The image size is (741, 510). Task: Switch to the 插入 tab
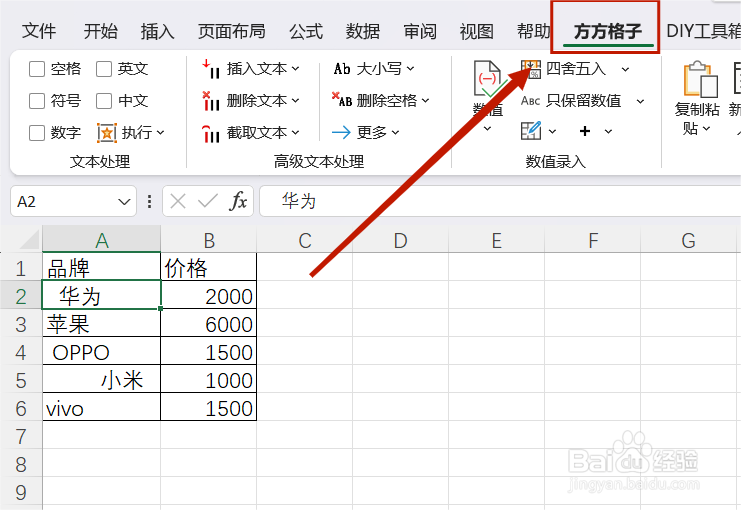[157, 31]
